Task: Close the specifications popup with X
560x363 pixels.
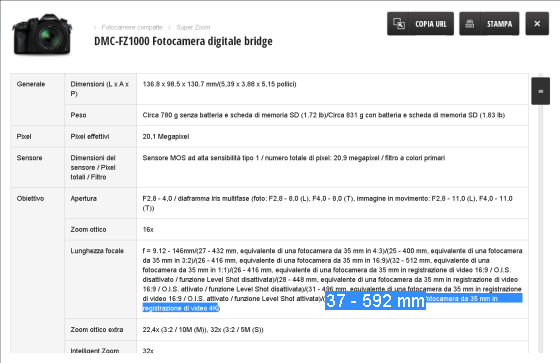Action: (537, 24)
